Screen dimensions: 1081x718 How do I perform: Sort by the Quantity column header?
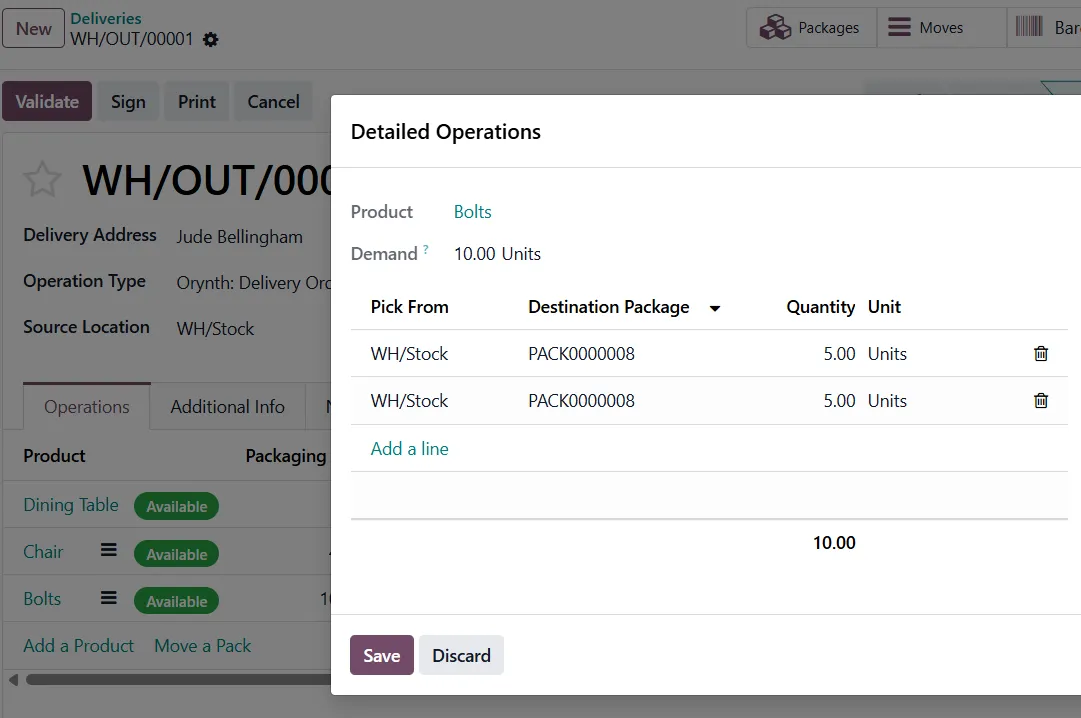[x=820, y=307]
